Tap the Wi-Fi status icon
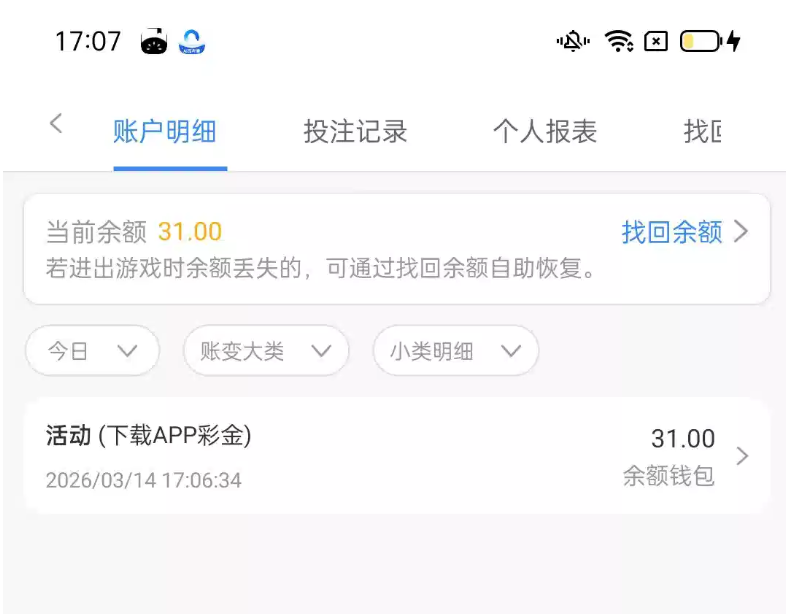This screenshot has width=786, height=614. [x=619, y=41]
